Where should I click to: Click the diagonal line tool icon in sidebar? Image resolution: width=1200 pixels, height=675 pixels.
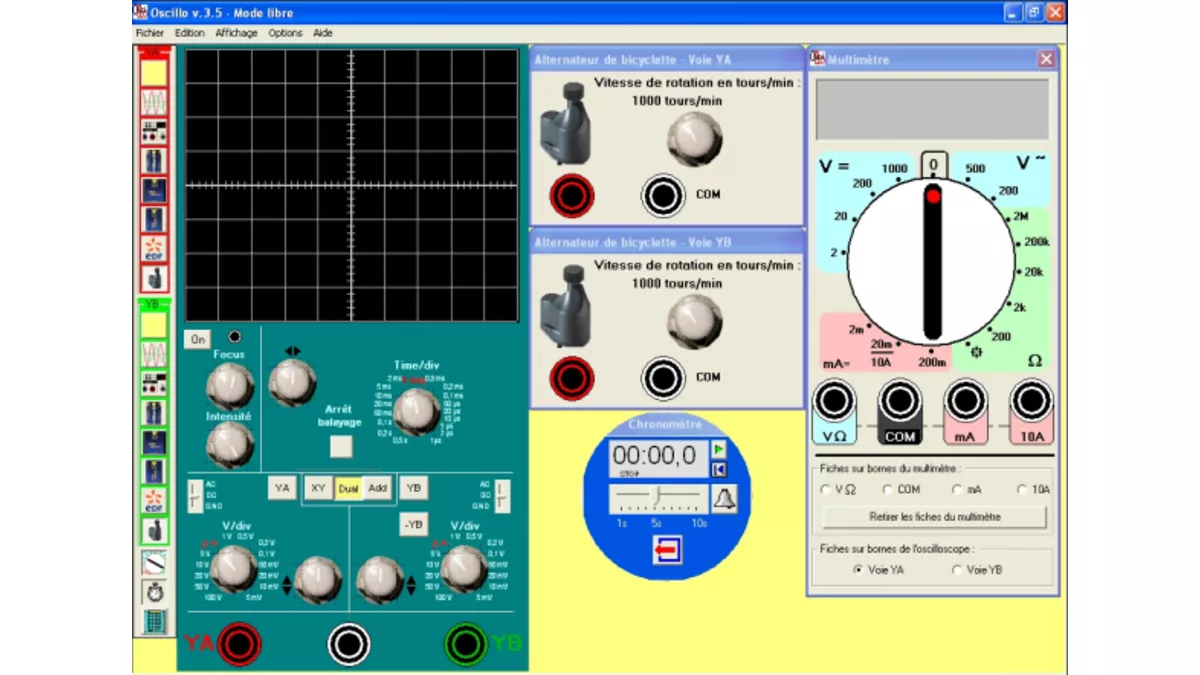click(154, 563)
